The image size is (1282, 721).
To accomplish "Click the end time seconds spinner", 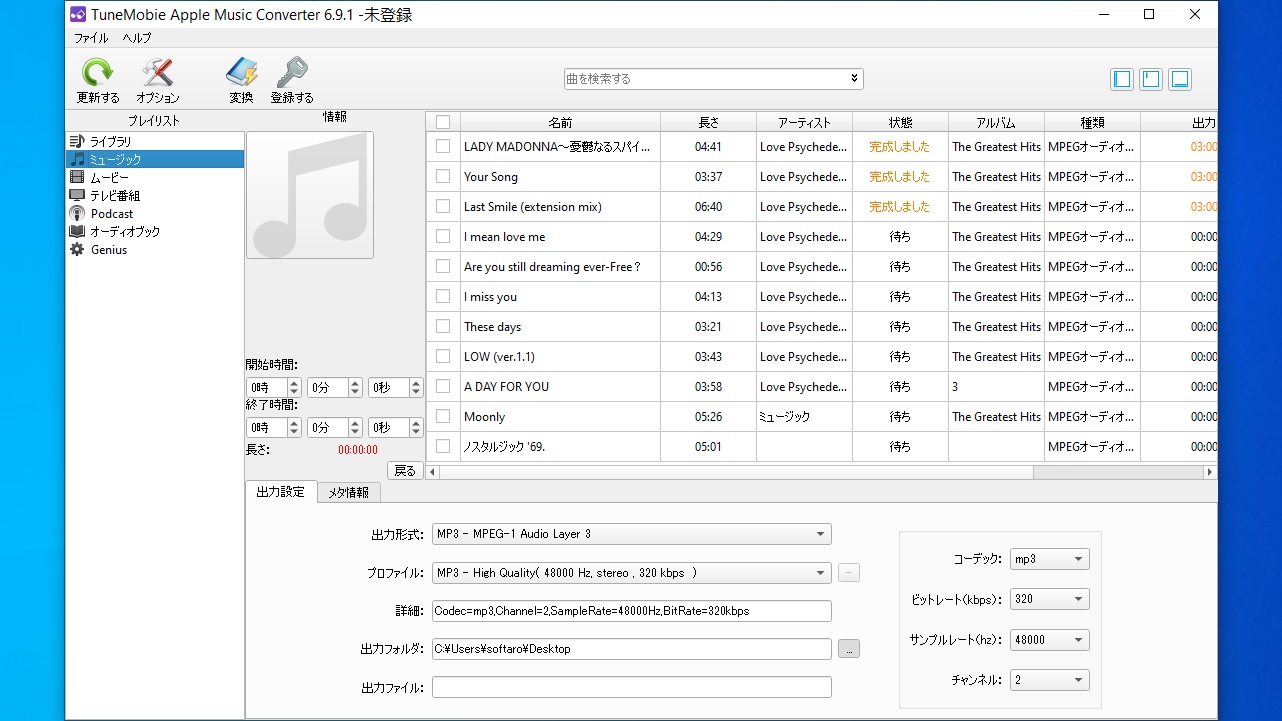I will pyautogui.click(x=396, y=427).
